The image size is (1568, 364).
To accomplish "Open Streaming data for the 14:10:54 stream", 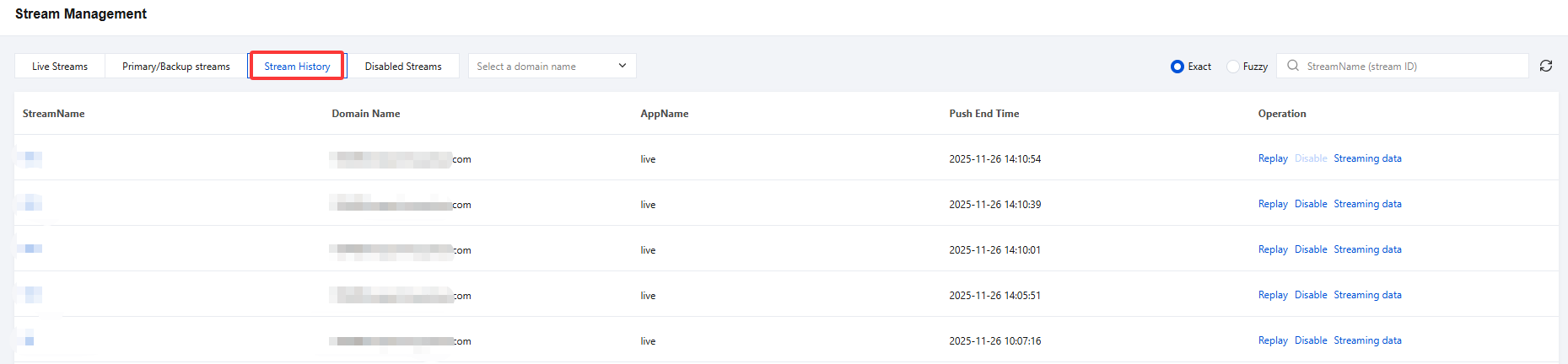I will pyautogui.click(x=1367, y=158).
